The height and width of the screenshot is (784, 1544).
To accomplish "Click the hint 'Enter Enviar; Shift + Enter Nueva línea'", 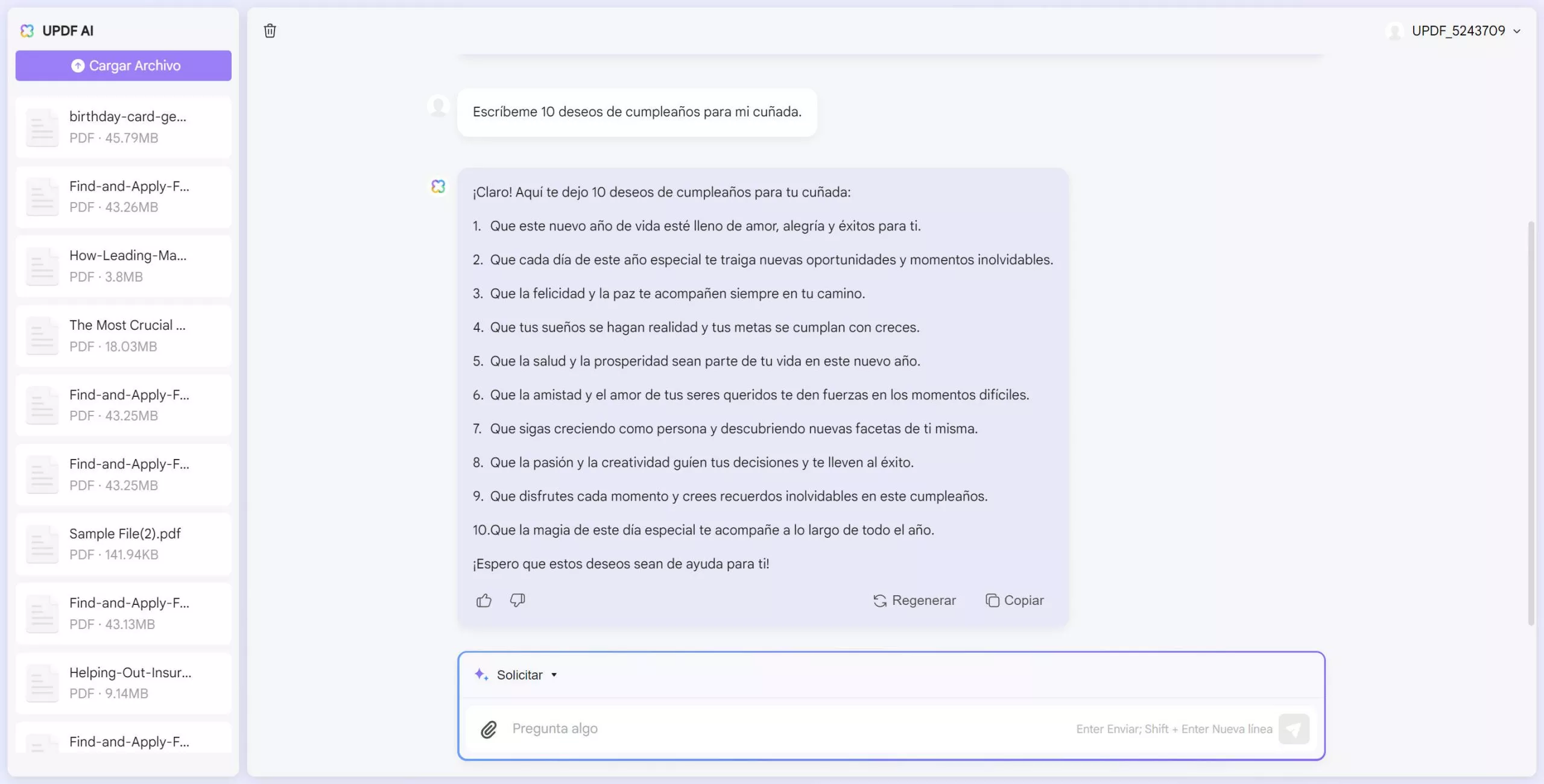I will coord(1174,729).
